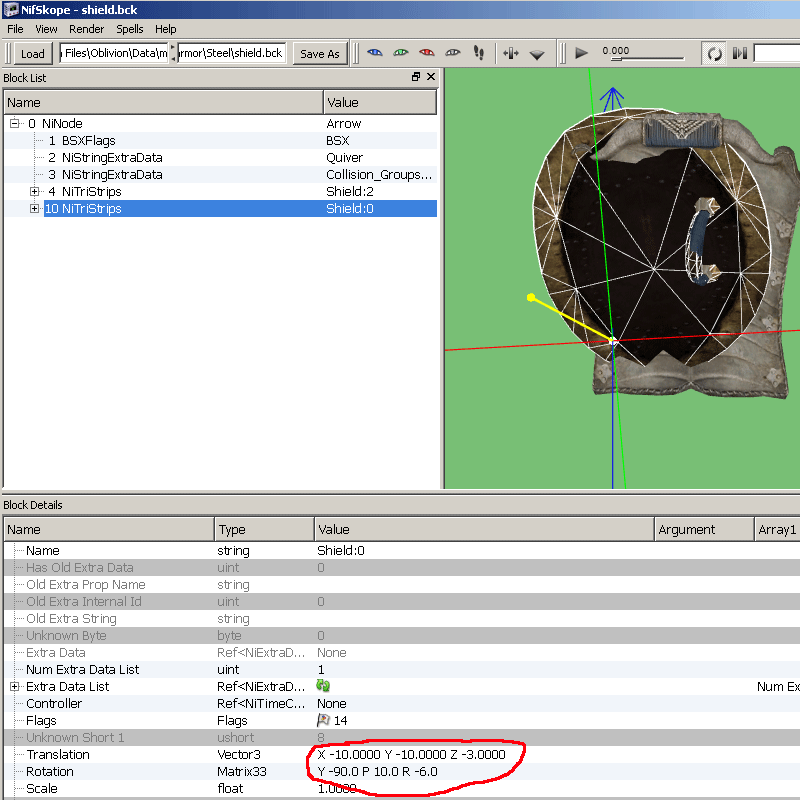The height and width of the screenshot is (800, 800).
Task: Select the Controller value None
Action: coord(332,703)
